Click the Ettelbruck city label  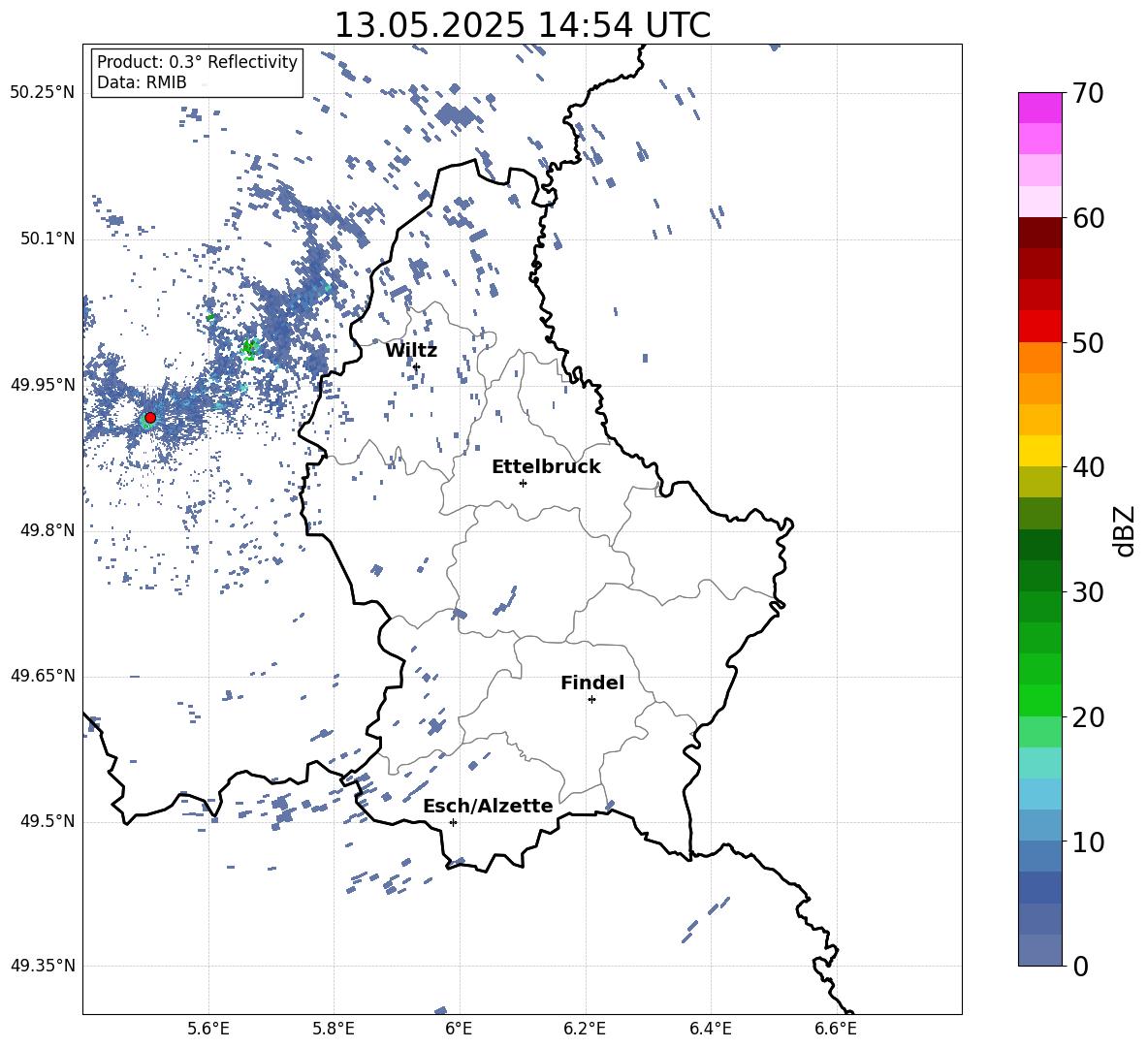point(546,467)
